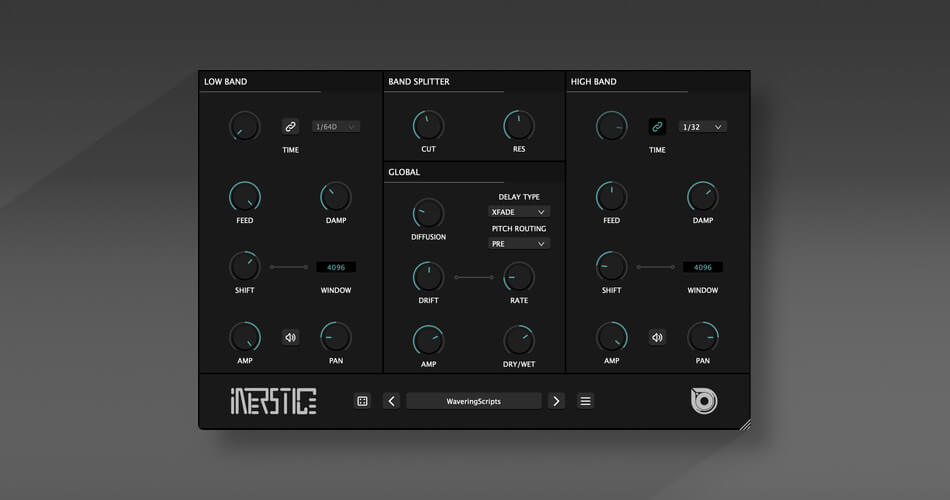Click the window resize grip corner
Viewport: 950px width, 500px height.
tap(745, 424)
